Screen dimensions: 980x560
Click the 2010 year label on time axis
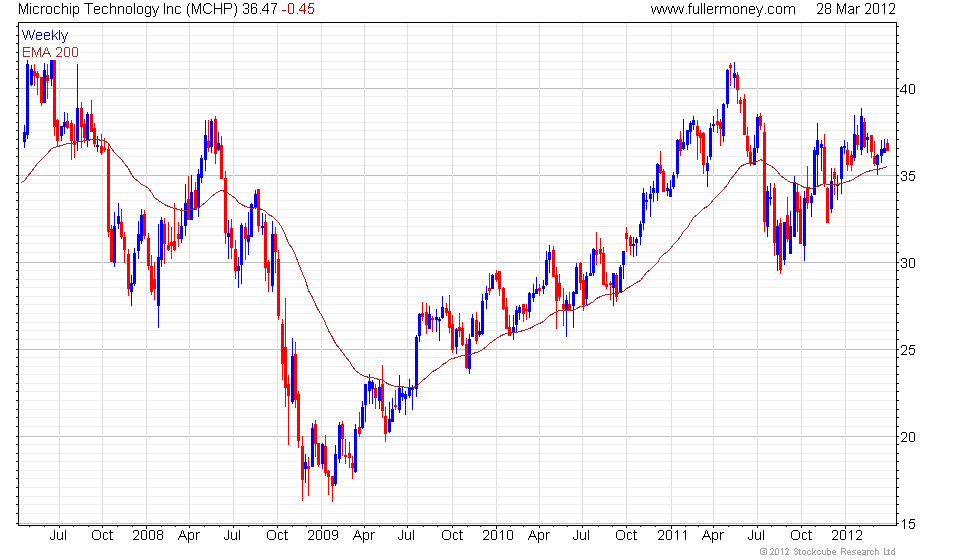pos(498,536)
